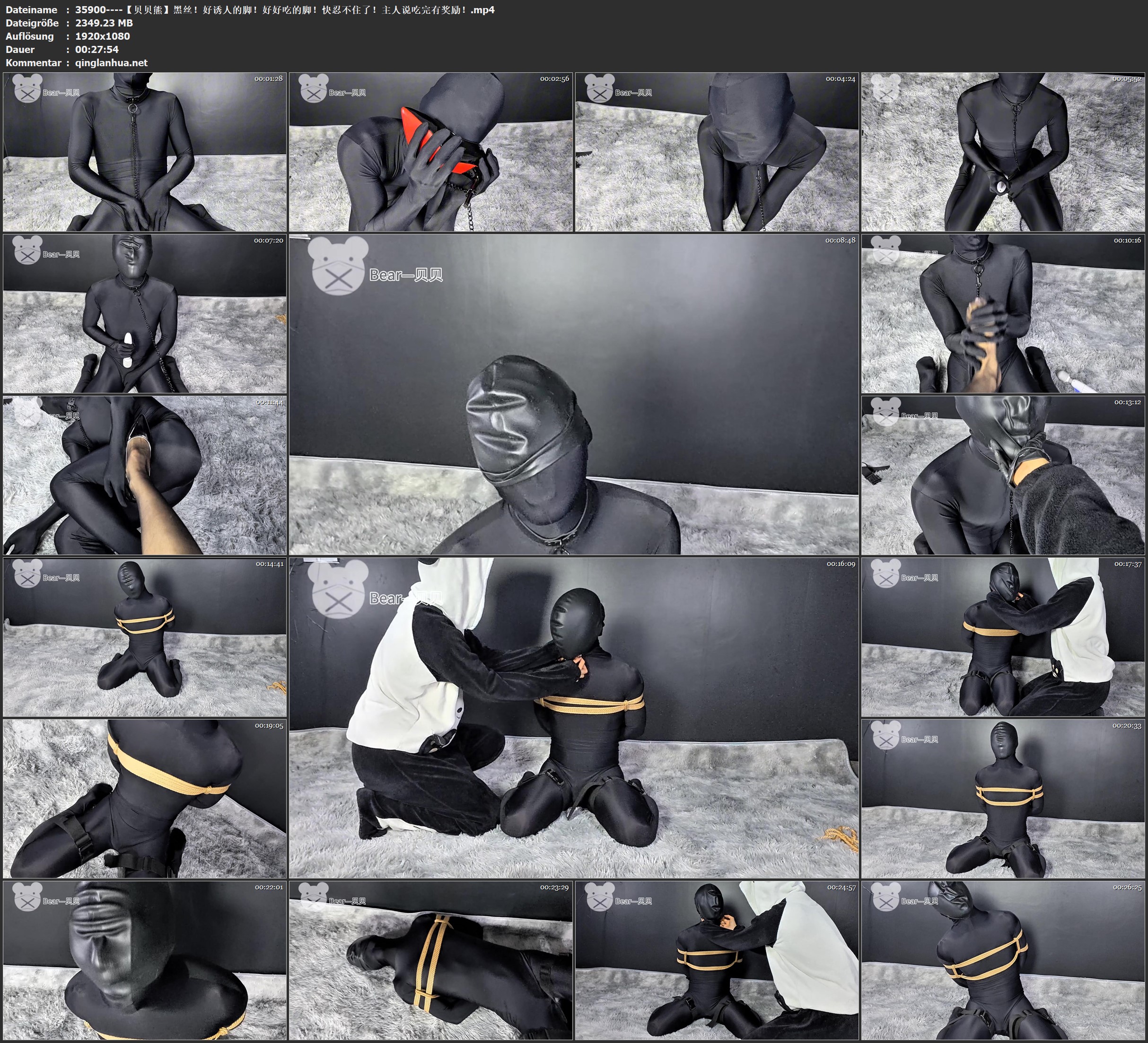Click the frame at 00:19:05

point(145,799)
